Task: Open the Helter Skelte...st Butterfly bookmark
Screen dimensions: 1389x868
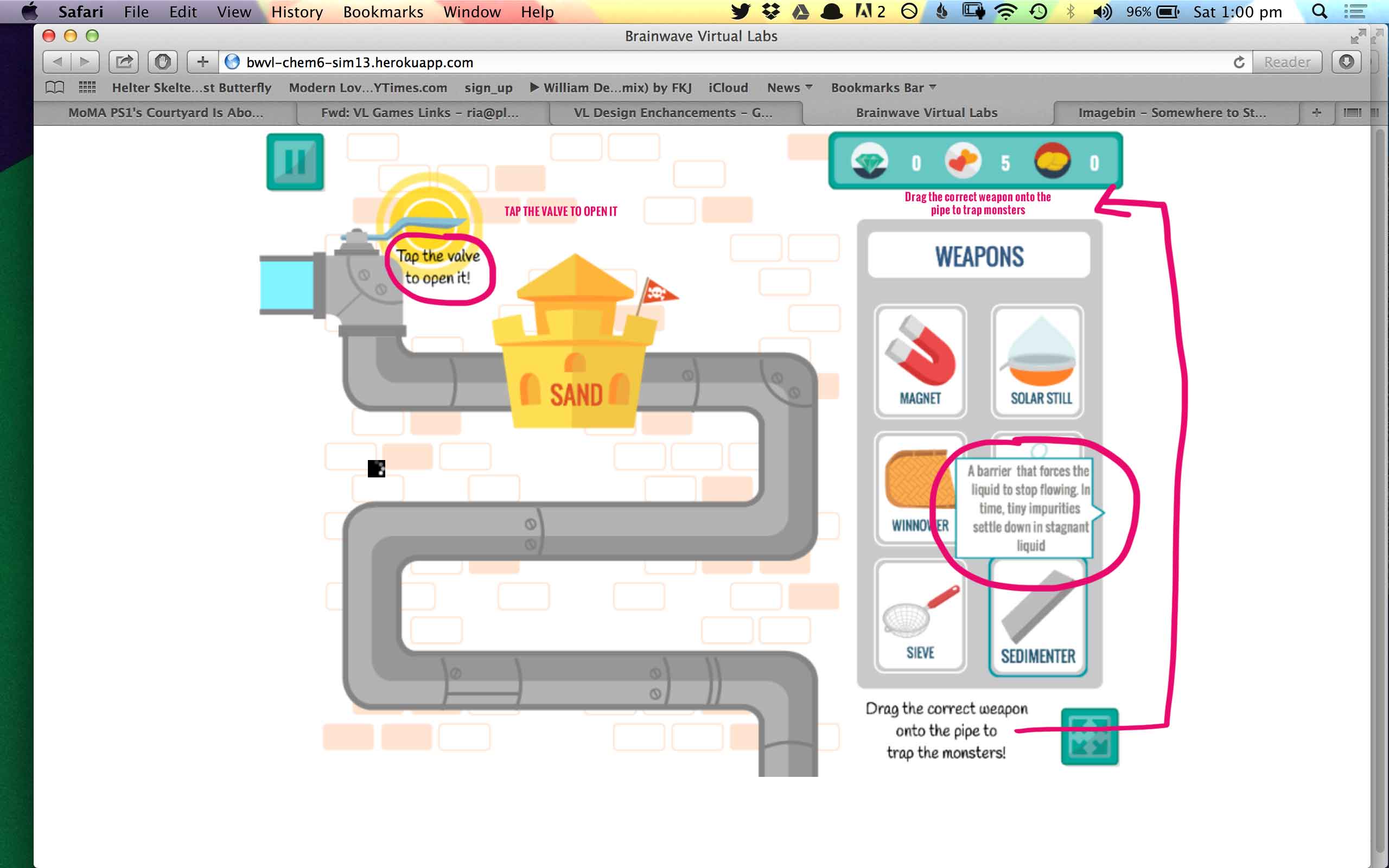Action: click(192, 88)
